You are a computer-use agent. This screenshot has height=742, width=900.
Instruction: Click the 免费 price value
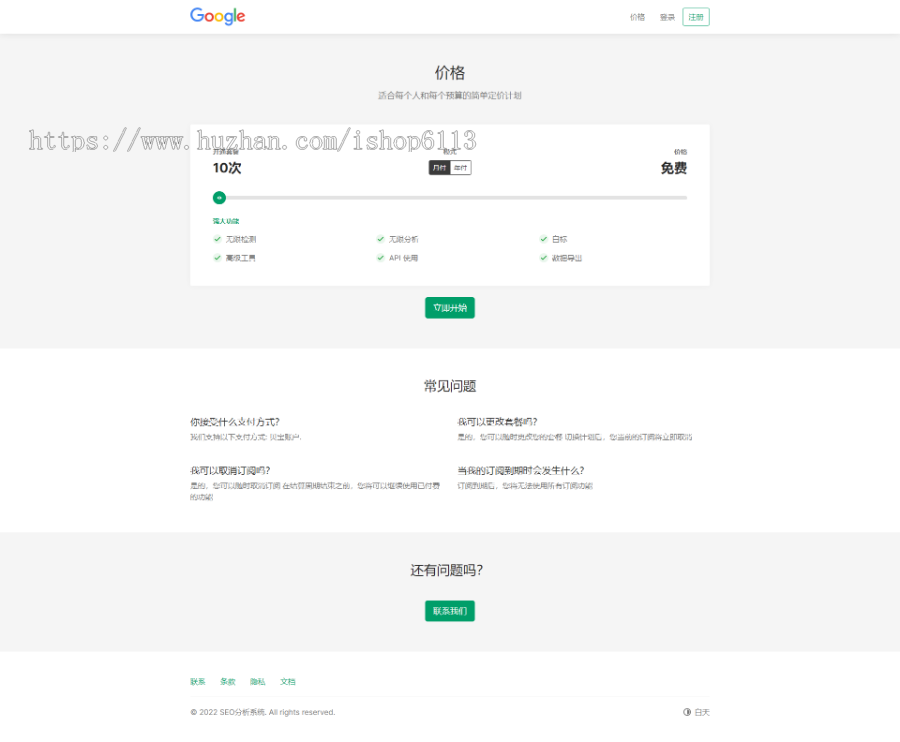[x=674, y=168]
